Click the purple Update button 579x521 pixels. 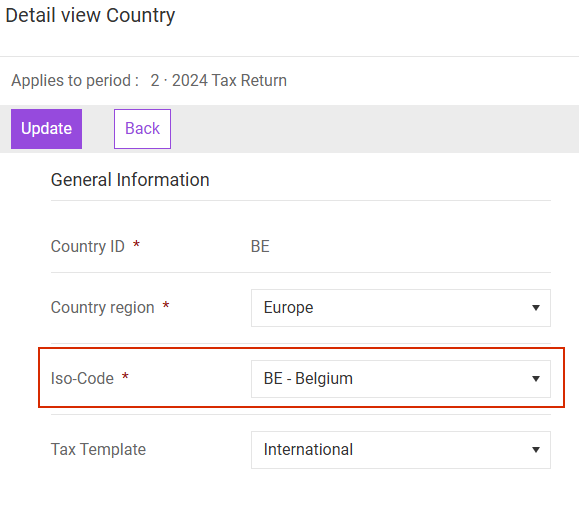coord(47,129)
